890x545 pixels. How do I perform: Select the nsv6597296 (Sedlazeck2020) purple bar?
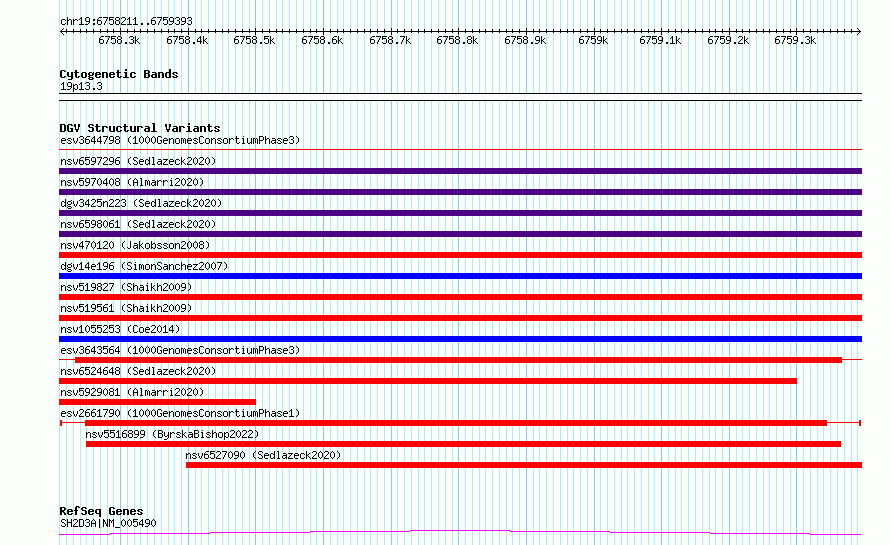(x=460, y=171)
